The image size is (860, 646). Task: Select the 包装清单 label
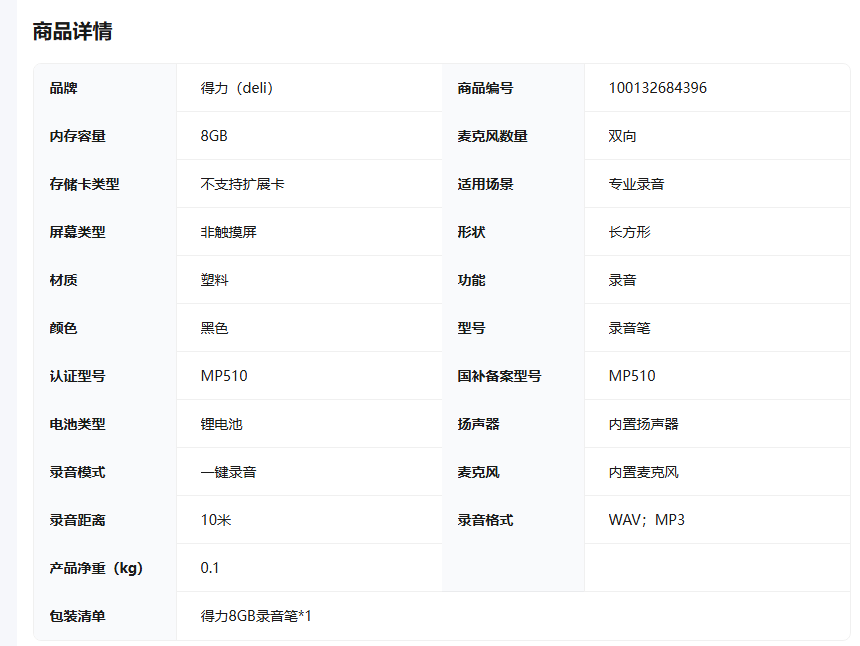click(77, 616)
